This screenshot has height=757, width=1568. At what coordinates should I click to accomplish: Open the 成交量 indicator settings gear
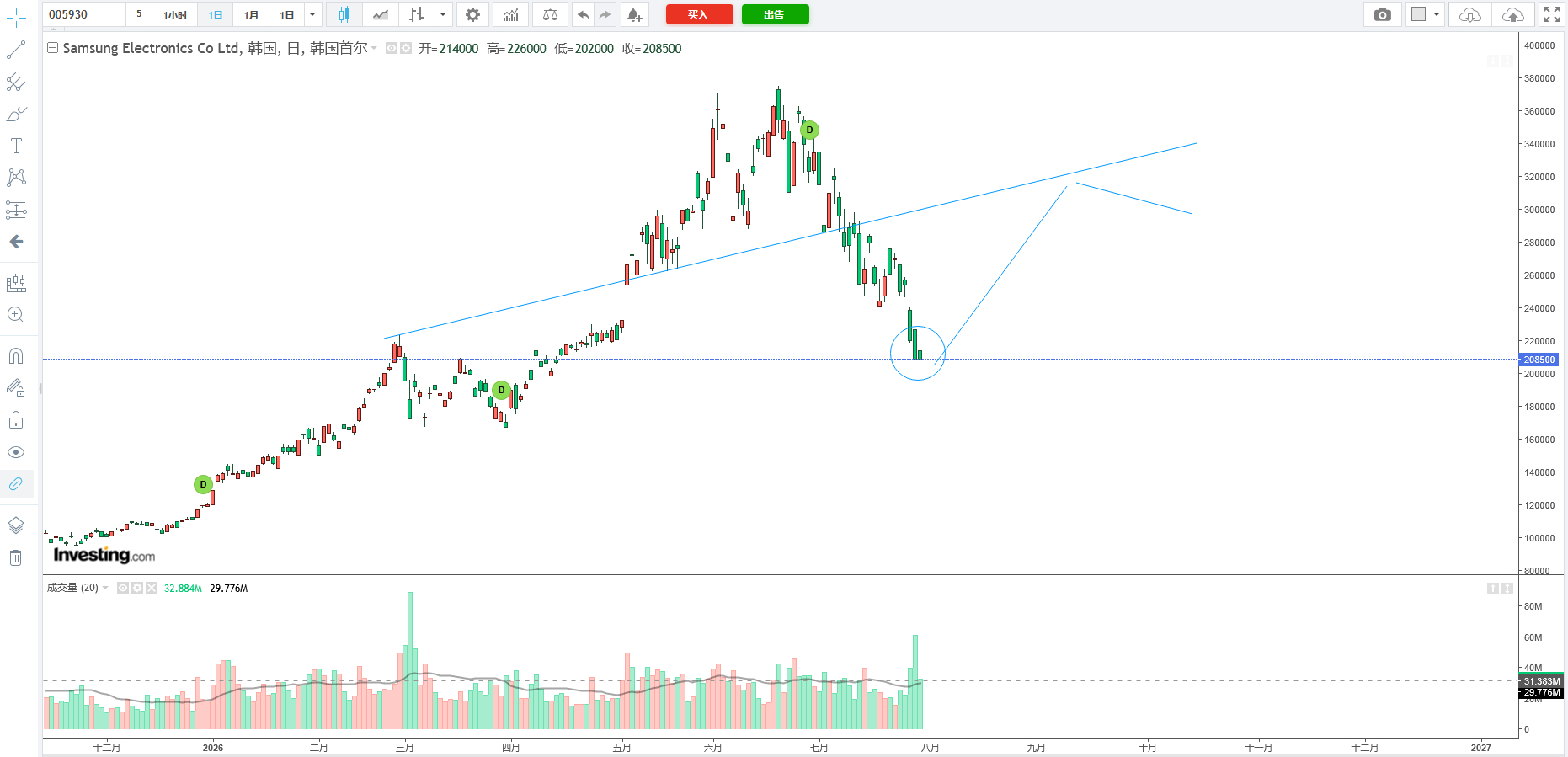click(137, 588)
